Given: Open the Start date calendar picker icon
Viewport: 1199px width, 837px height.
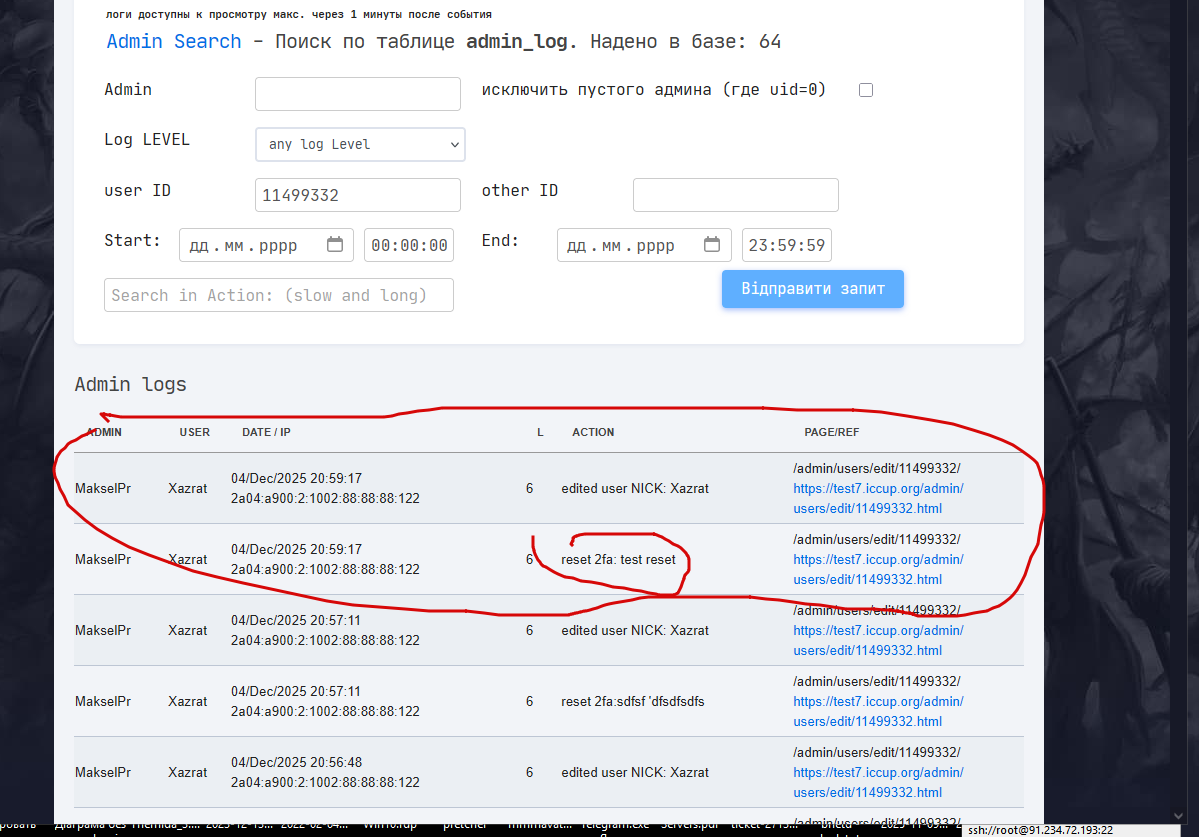Looking at the screenshot, I should 335,245.
